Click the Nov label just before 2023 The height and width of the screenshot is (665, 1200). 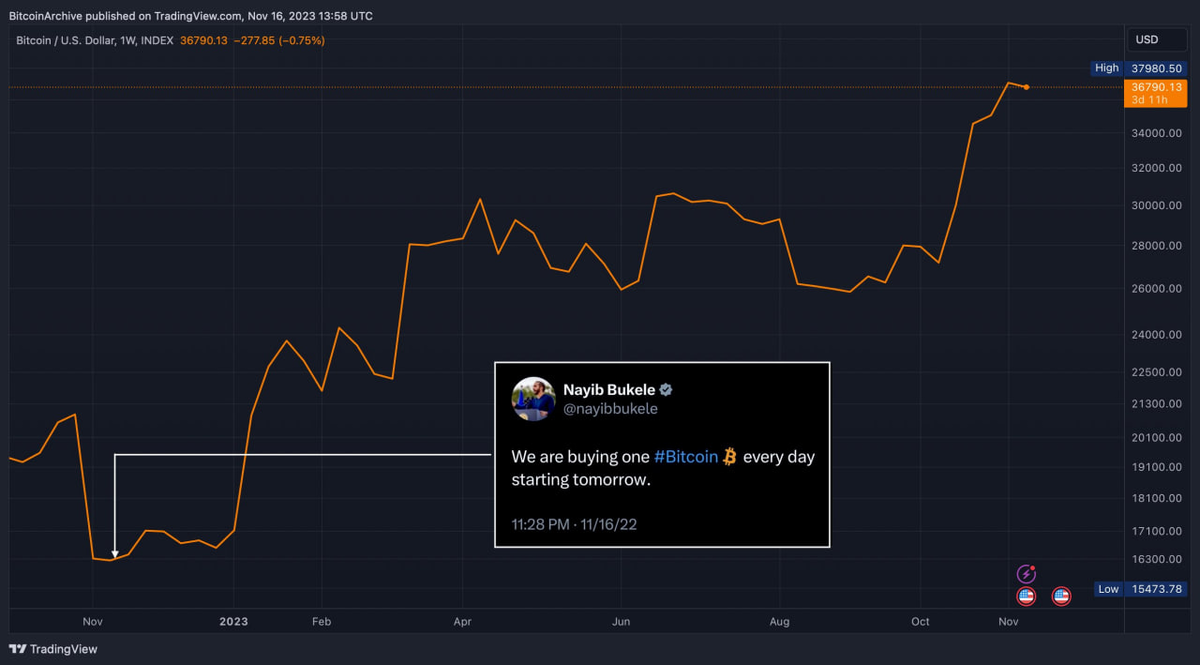coord(92,621)
